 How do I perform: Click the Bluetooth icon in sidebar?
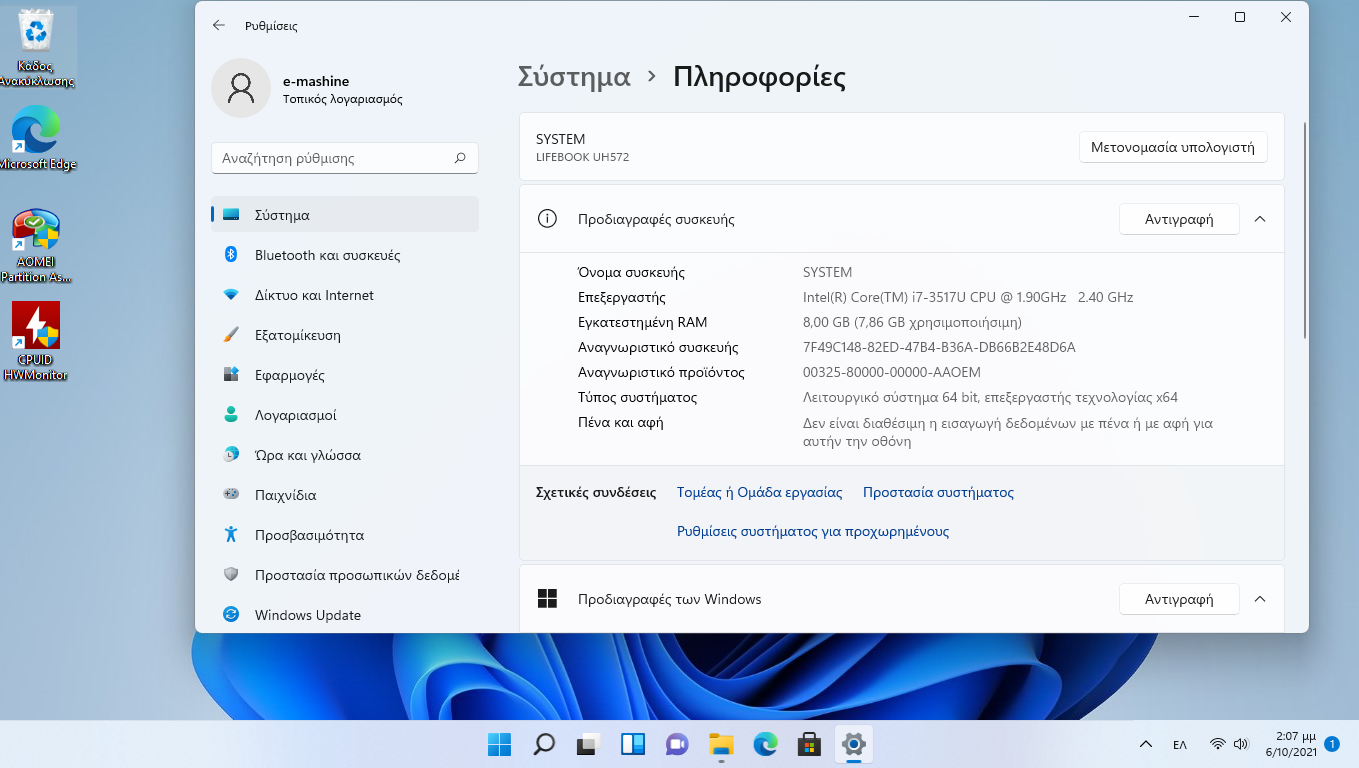[x=231, y=255]
